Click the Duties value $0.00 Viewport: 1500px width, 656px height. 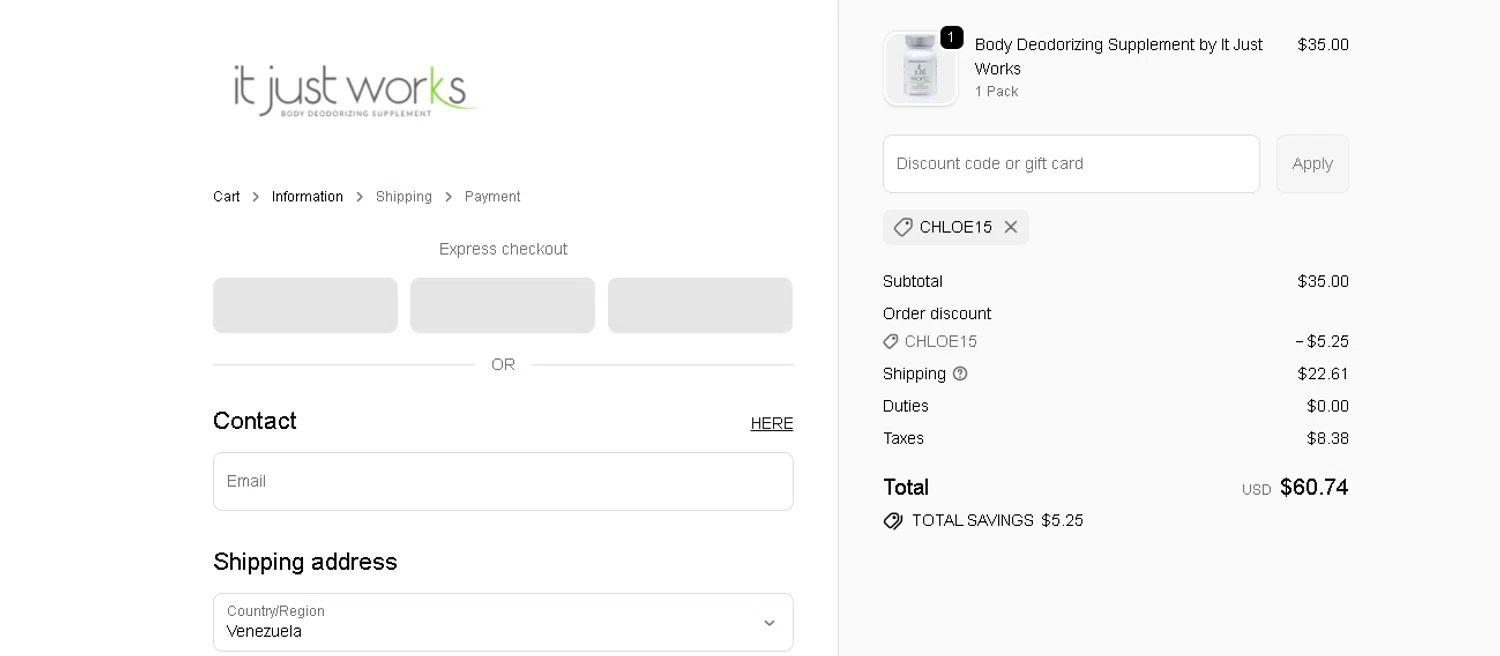pos(1328,406)
